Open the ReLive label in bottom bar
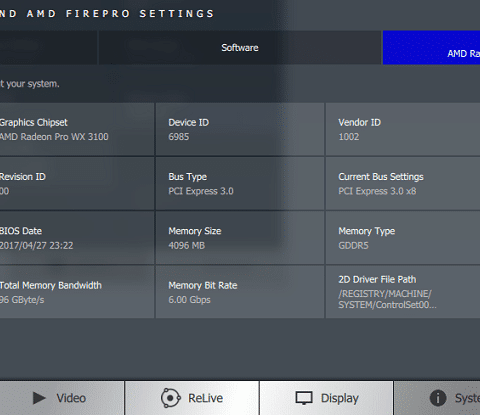The image size is (480, 415). pos(205,398)
